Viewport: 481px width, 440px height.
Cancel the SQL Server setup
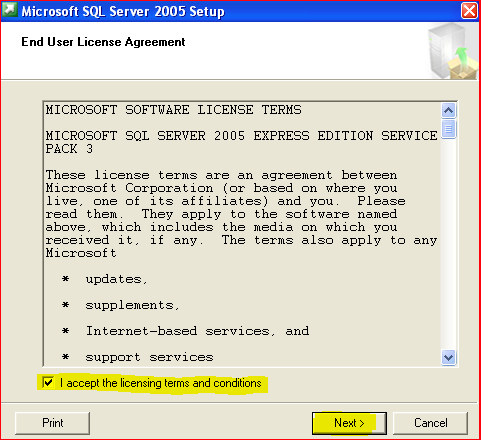click(x=430, y=423)
